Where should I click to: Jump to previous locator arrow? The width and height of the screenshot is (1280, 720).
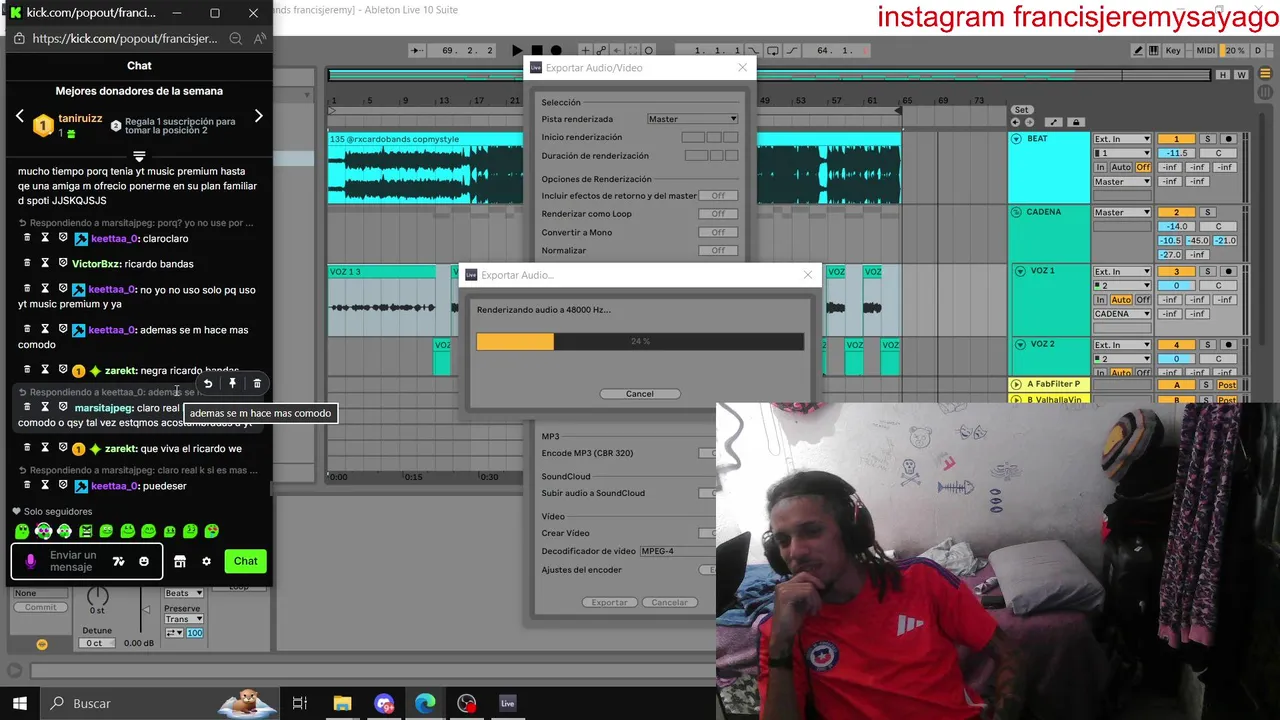point(1015,122)
